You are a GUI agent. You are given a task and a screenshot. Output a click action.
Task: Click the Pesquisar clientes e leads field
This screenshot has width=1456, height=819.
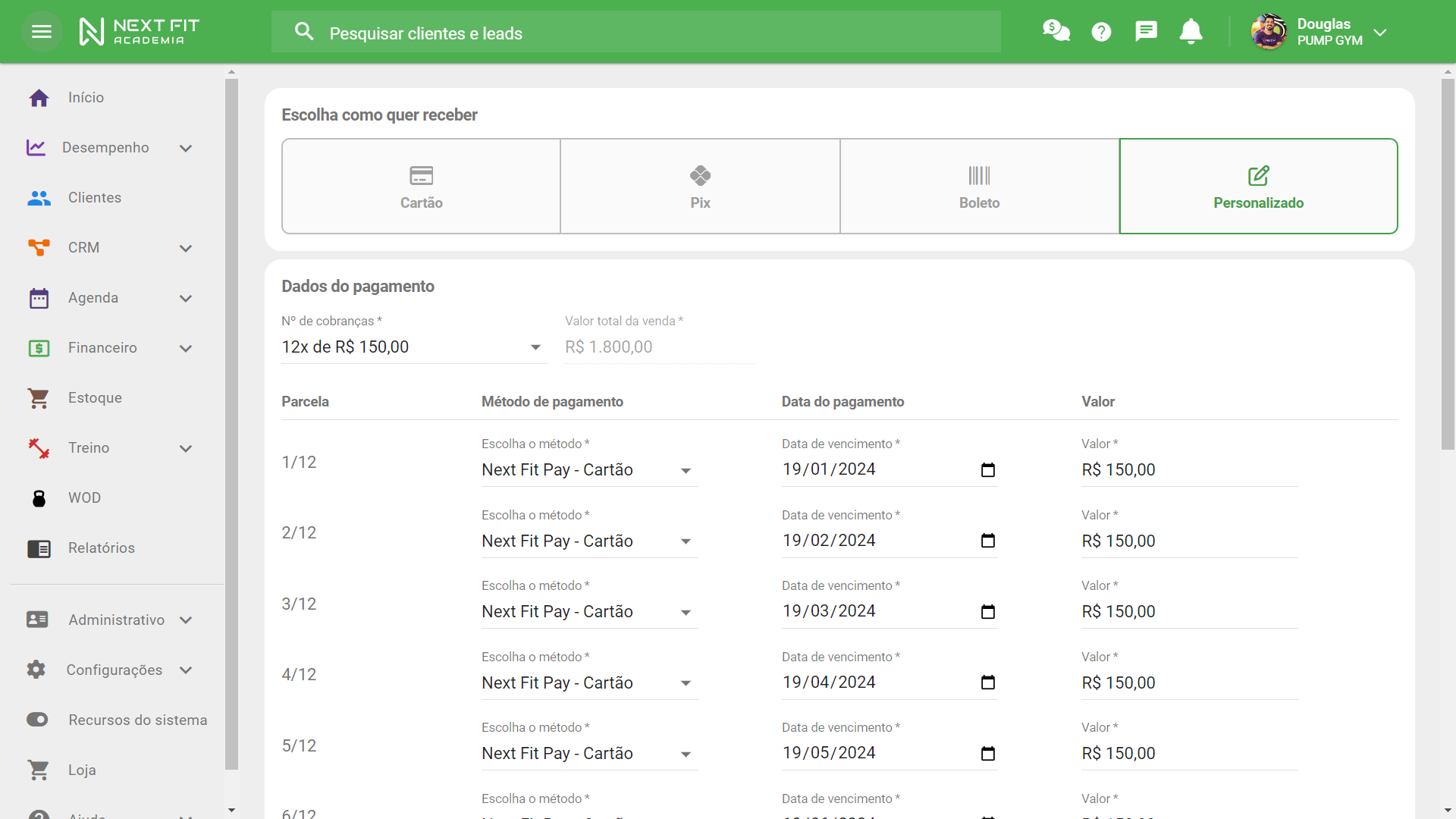(635, 33)
